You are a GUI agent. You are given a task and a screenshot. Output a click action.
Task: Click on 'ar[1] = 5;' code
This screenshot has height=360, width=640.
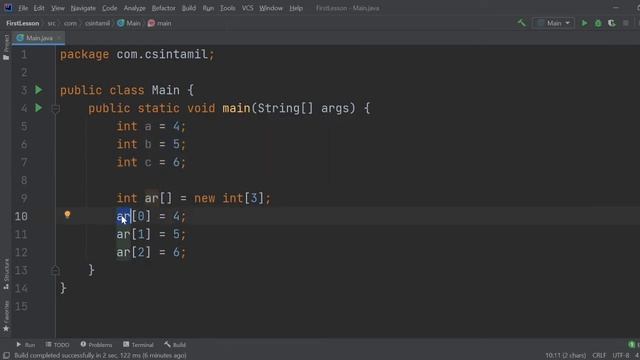tap(151, 234)
